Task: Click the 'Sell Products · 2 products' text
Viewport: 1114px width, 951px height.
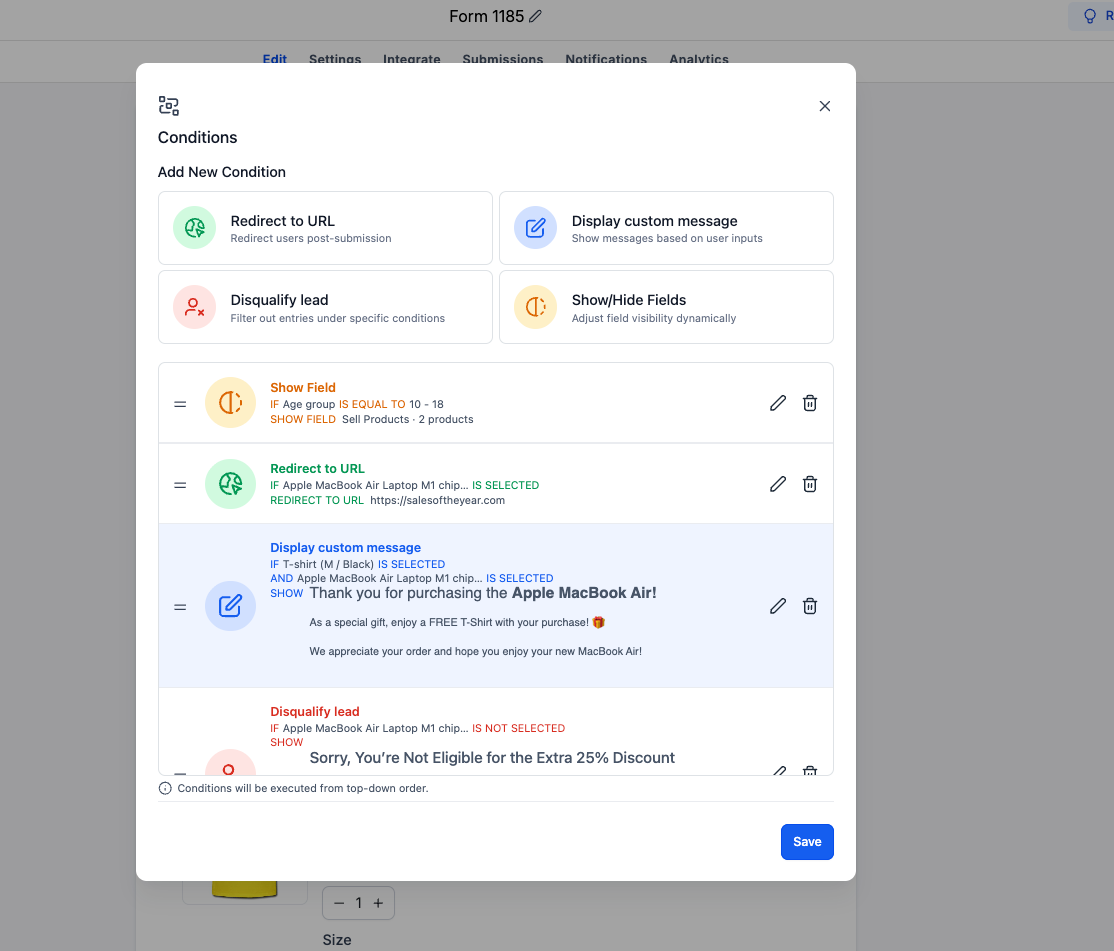Action: pos(408,419)
